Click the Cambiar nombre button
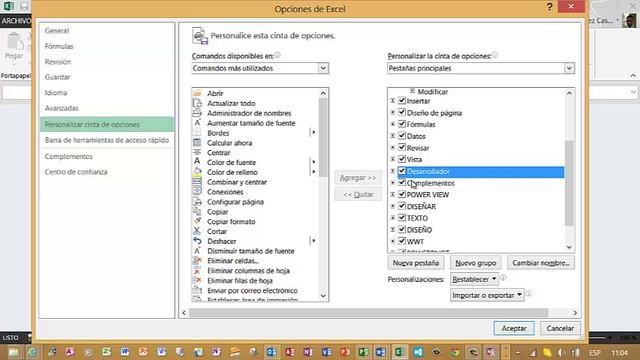The height and width of the screenshot is (360, 640). (x=541, y=263)
